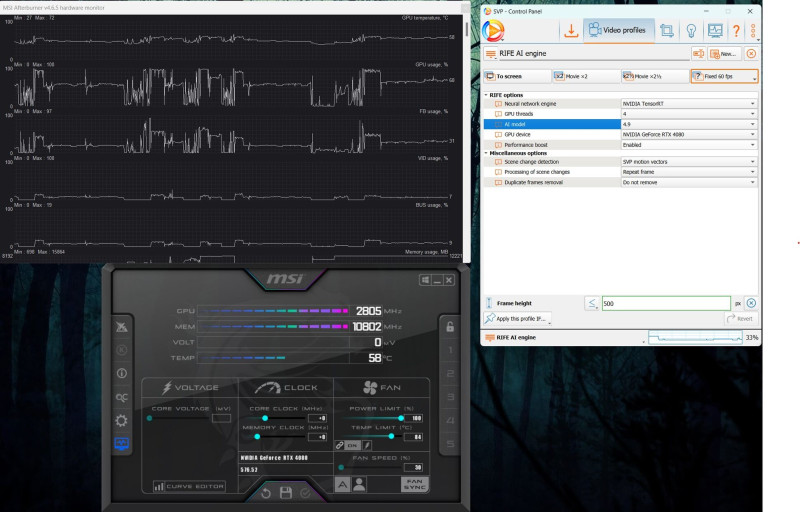Image resolution: width=800 pixels, height=512 pixels.
Task: Click the Afterburner reset arrow icon
Action: 266,493
